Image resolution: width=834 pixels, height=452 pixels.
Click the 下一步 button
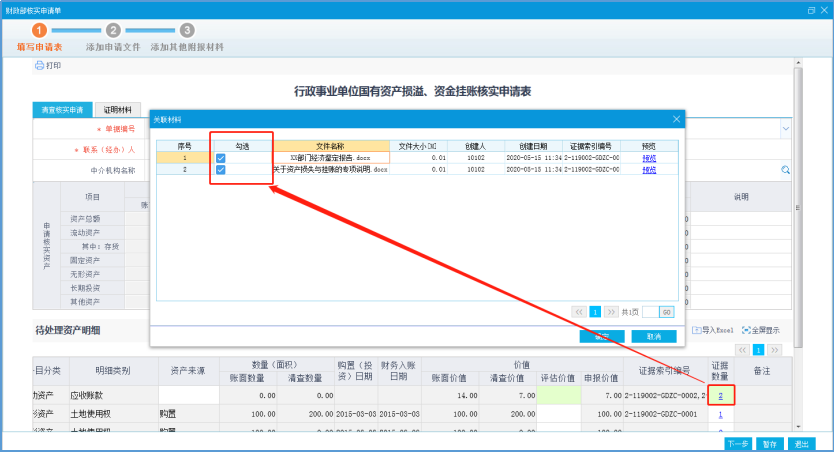pos(738,443)
